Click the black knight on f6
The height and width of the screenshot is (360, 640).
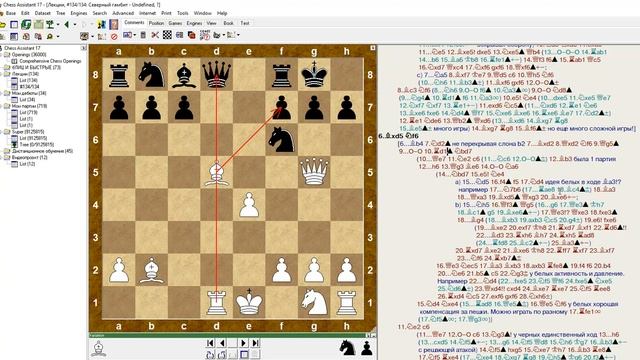(281, 139)
